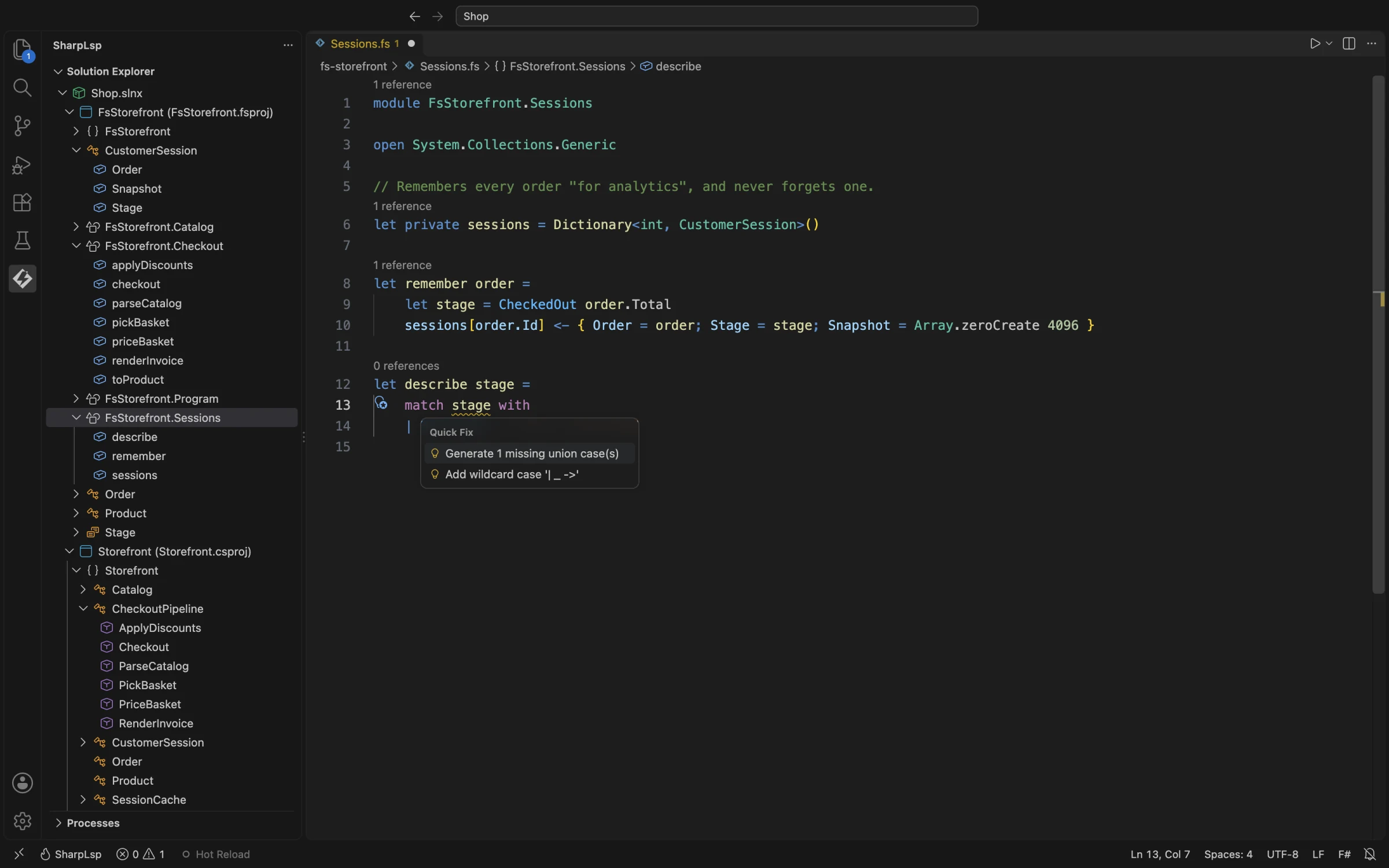Open the Extensions view icon
Screen dimensions: 1389x868
pos(23,203)
